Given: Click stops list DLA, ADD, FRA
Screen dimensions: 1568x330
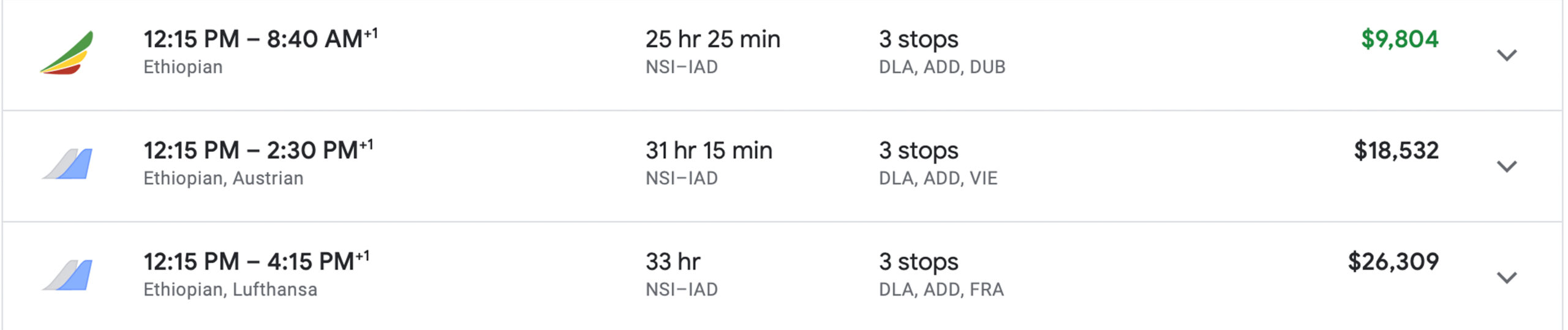Looking at the screenshot, I should point(941,290).
